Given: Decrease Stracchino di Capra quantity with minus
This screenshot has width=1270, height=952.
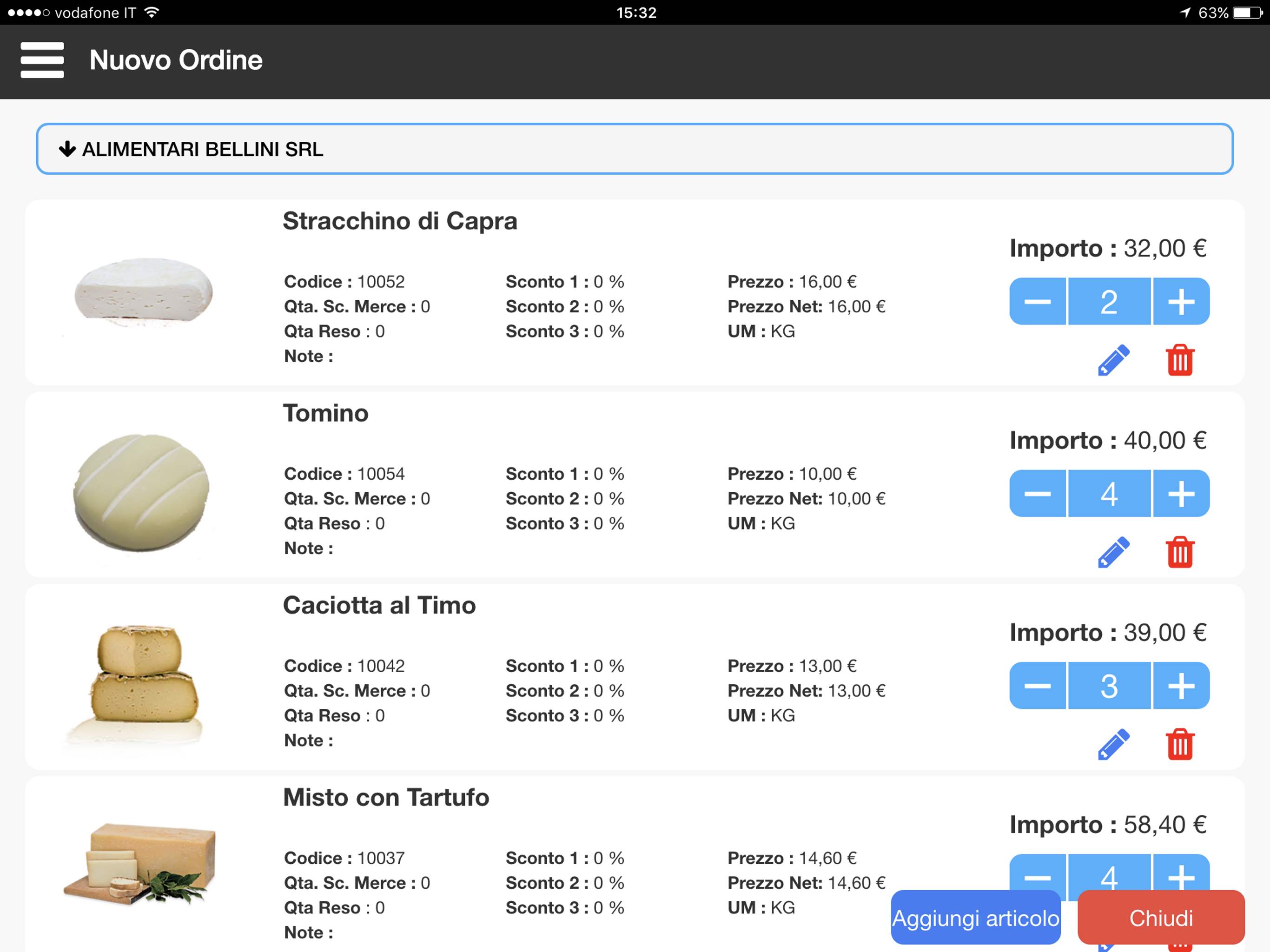Looking at the screenshot, I should (x=1038, y=301).
